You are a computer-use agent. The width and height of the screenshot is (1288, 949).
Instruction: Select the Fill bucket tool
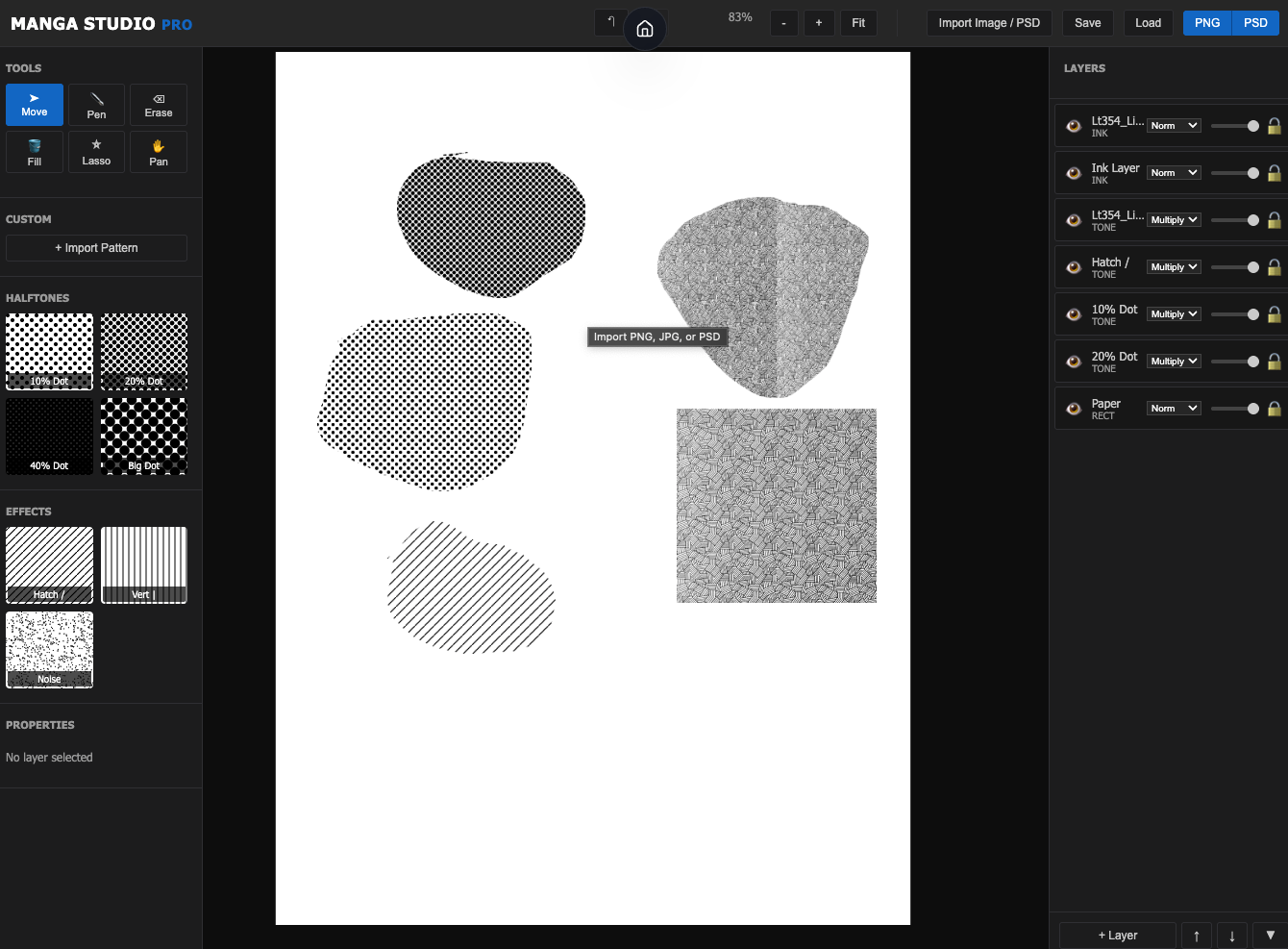[35, 152]
